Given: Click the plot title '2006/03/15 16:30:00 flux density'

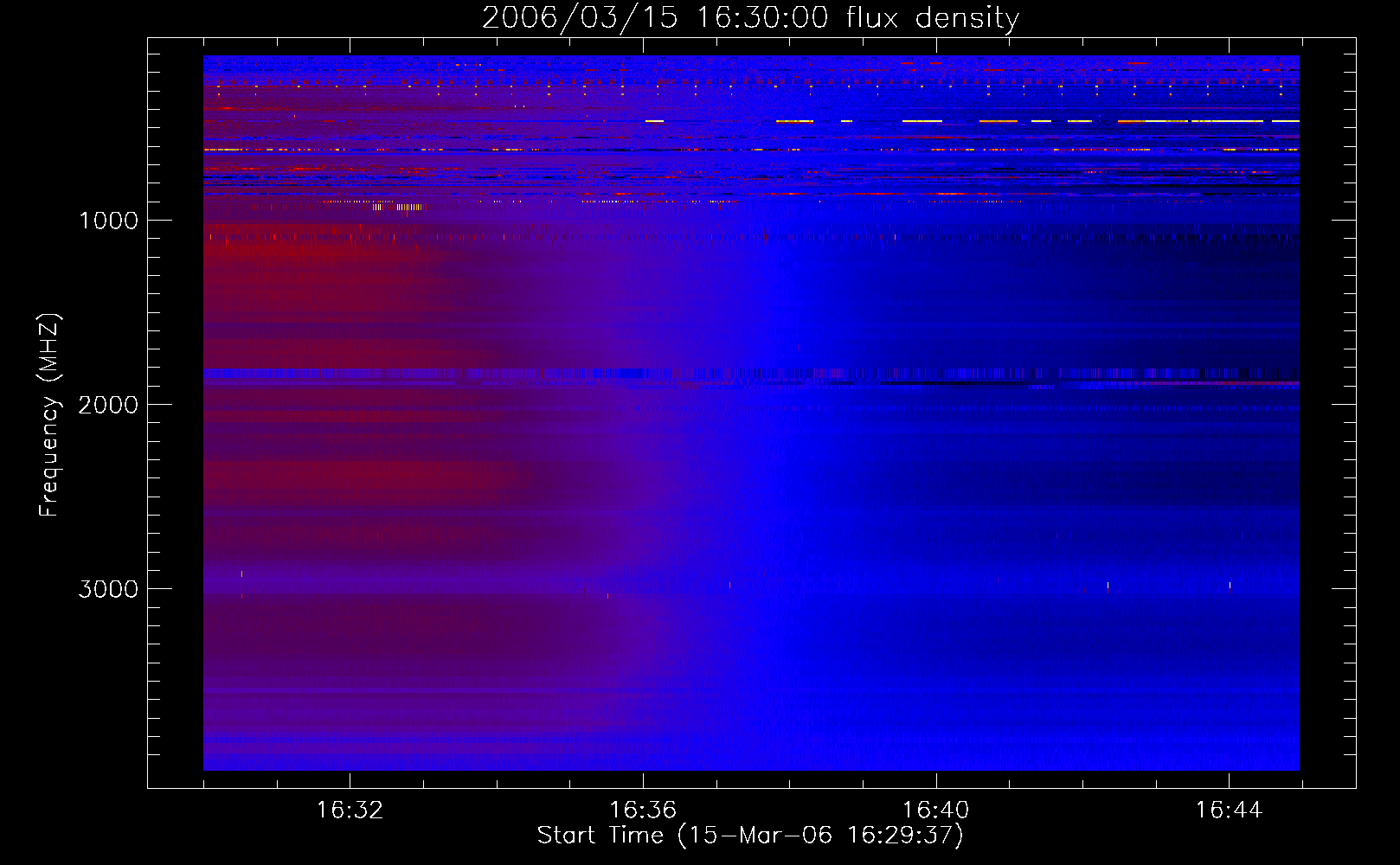Looking at the screenshot, I should click(x=750, y=18).
